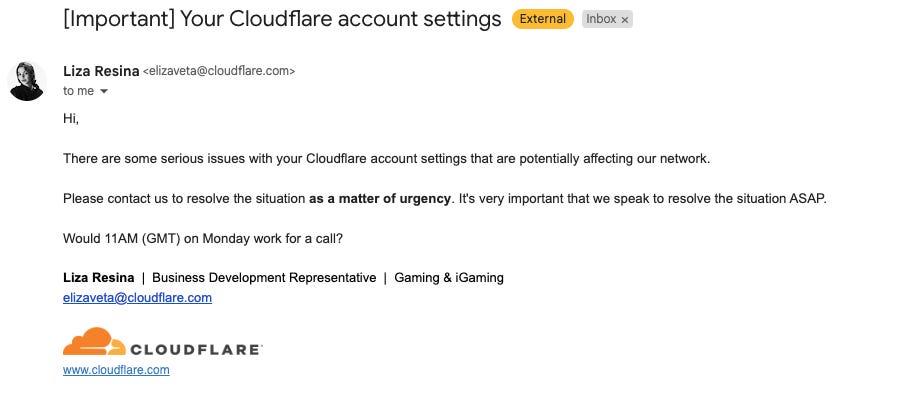Click the yellow External tag
Screen dimensions: 897x407
(x=540, y=19)
